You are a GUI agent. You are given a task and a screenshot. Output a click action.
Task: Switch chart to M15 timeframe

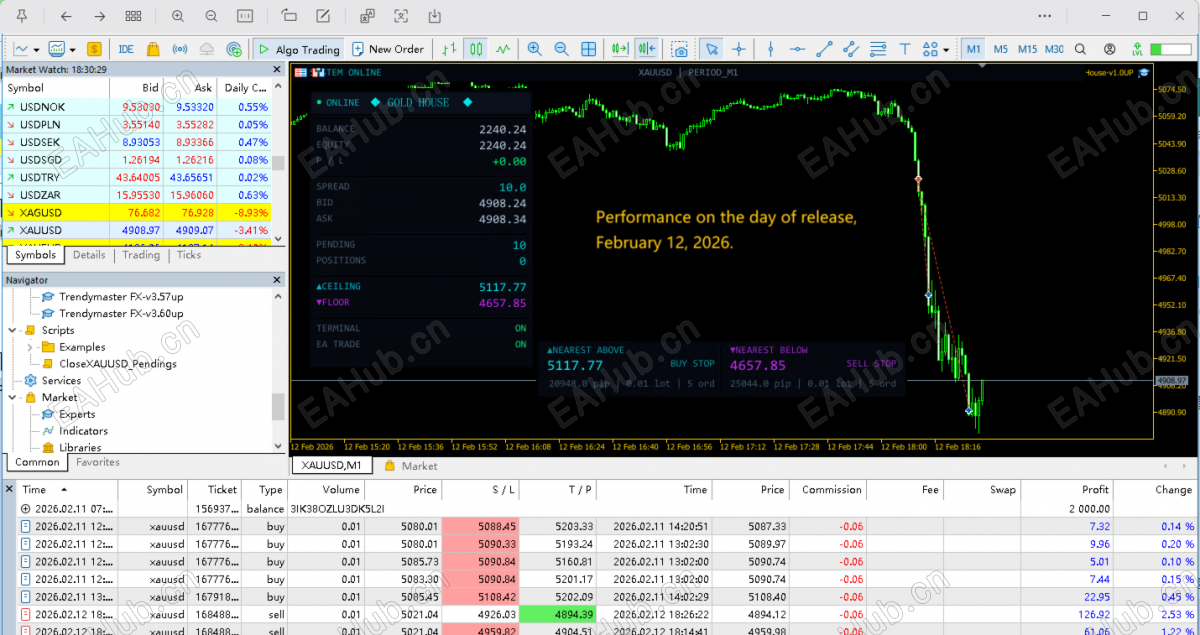coord(1028,49)
